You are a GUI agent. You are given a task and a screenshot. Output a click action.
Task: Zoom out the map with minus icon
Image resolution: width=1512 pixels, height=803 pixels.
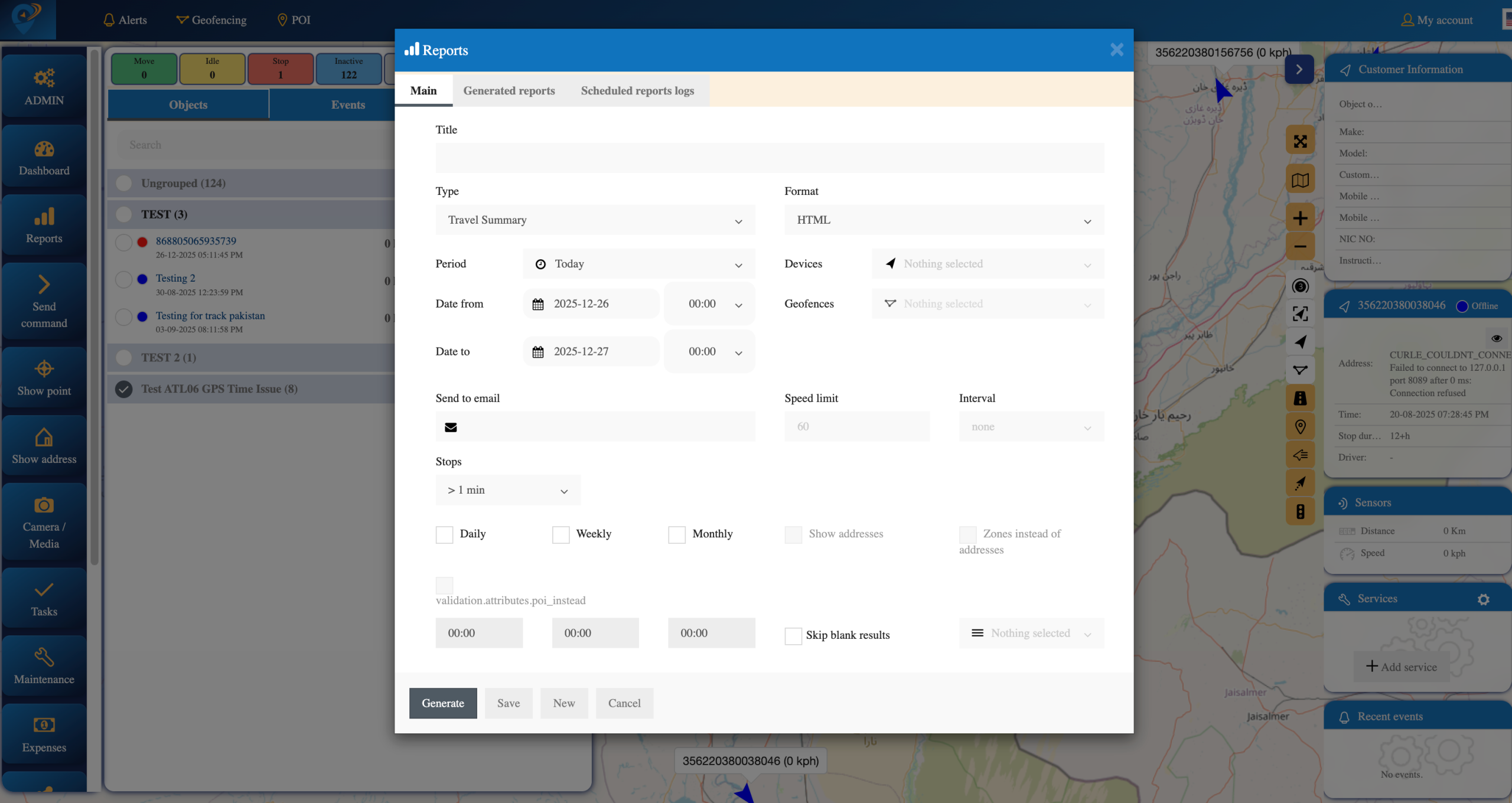pos(1300,247)
